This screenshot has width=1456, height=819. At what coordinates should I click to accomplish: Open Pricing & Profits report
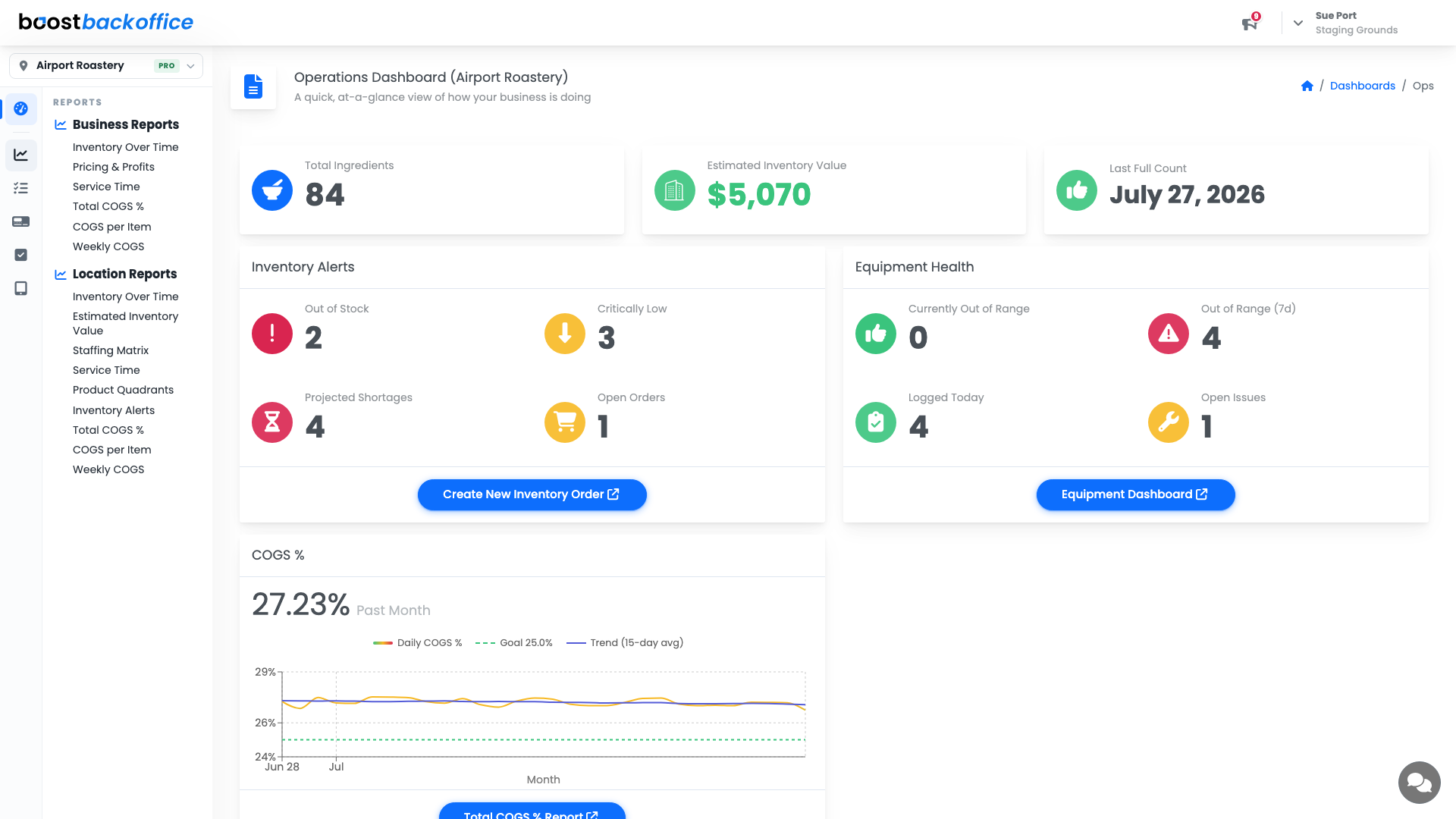[114, 167]
